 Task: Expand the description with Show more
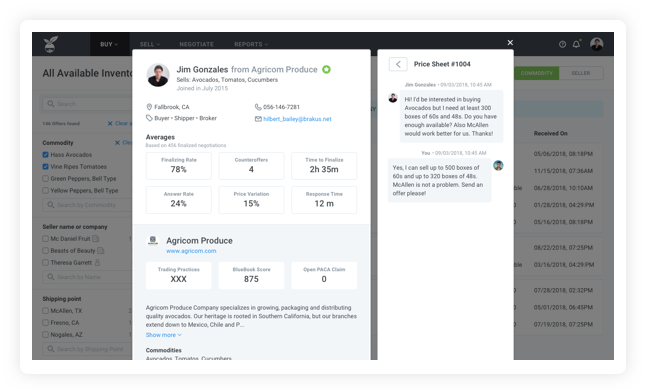(x=163, y=335)
